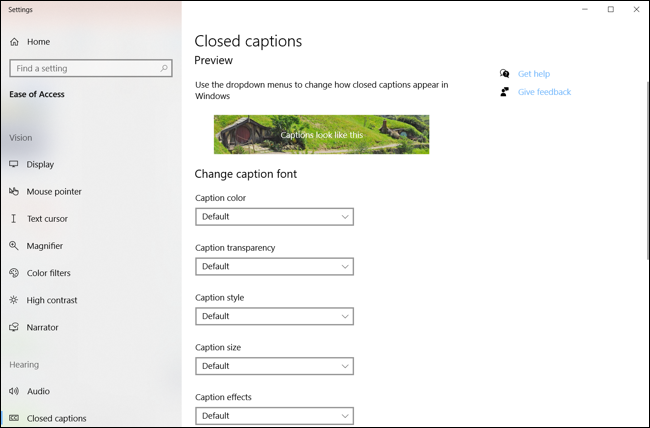Expand the Caption color dropdown
Screen dimensions: 650x428
point(274,217)
